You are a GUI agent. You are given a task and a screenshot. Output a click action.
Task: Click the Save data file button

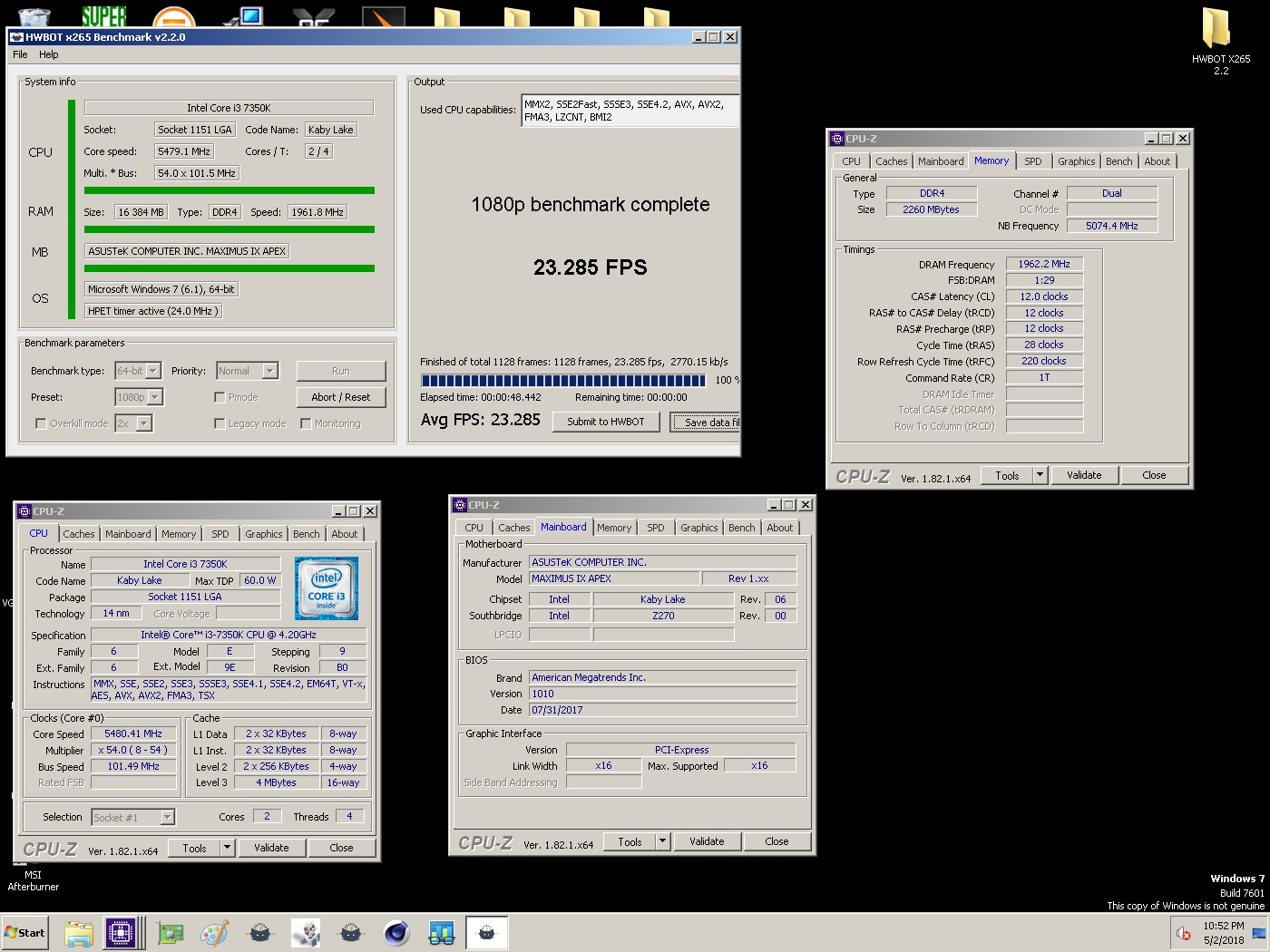[x=705, y=422]
